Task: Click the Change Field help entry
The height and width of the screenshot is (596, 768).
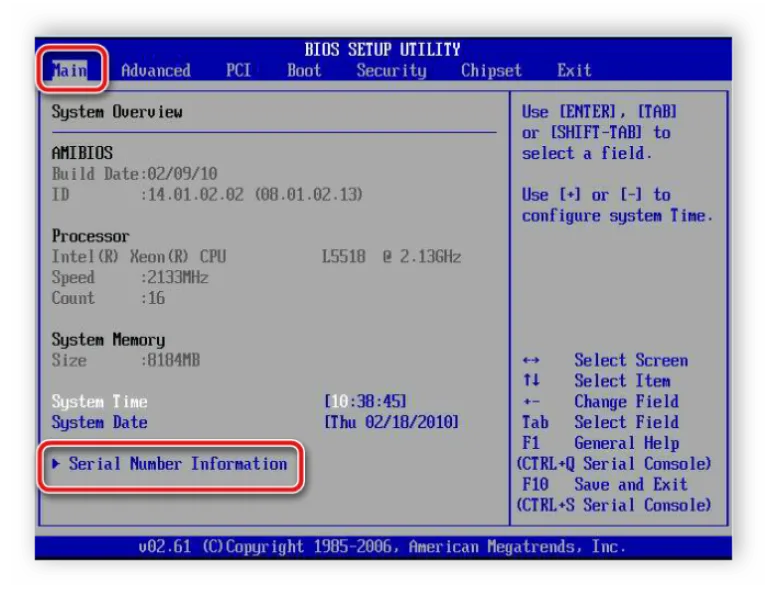Action: pos(600,402)
